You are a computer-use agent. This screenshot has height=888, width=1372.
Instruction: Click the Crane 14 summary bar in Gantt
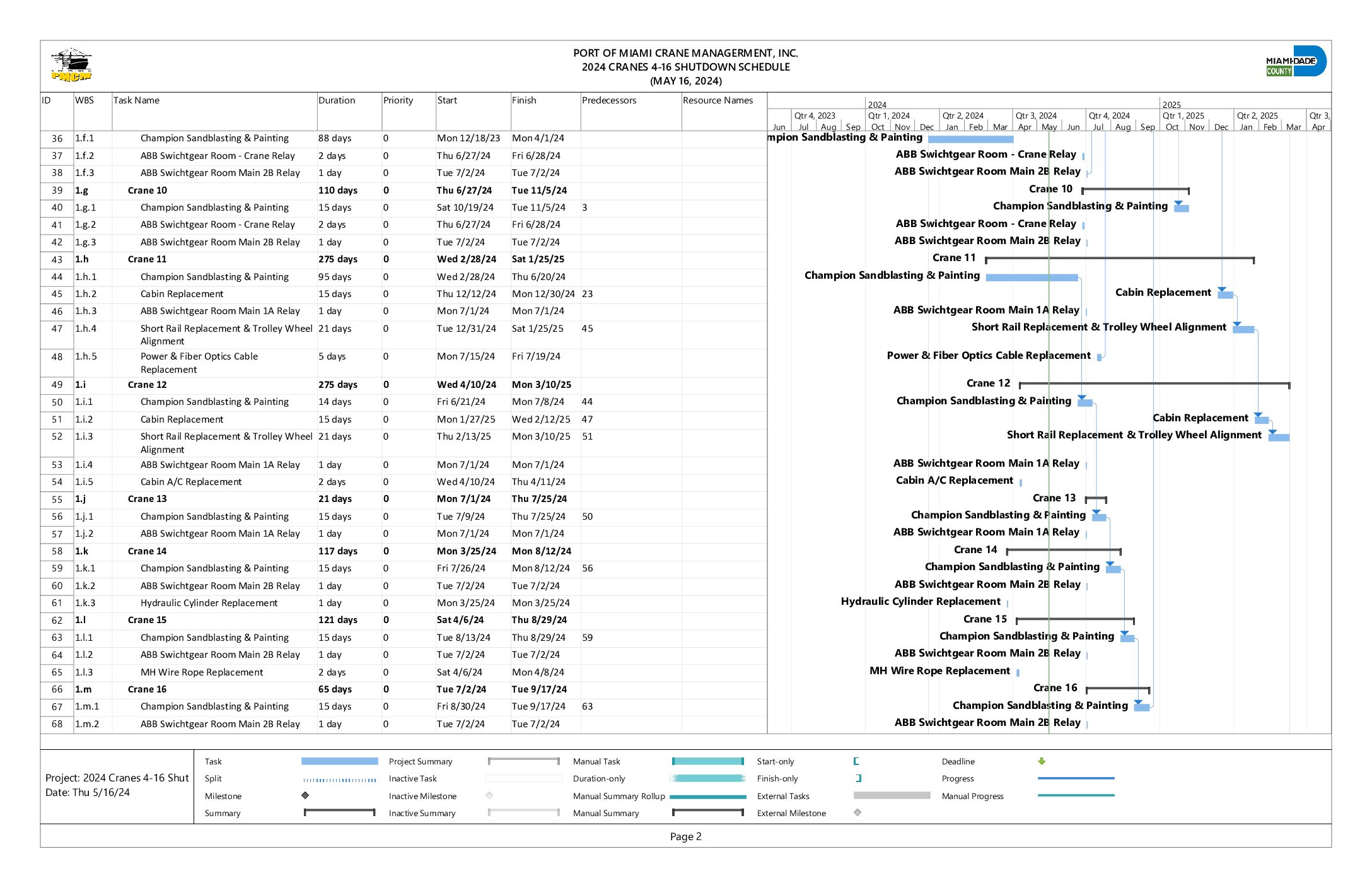(1064, 550)
